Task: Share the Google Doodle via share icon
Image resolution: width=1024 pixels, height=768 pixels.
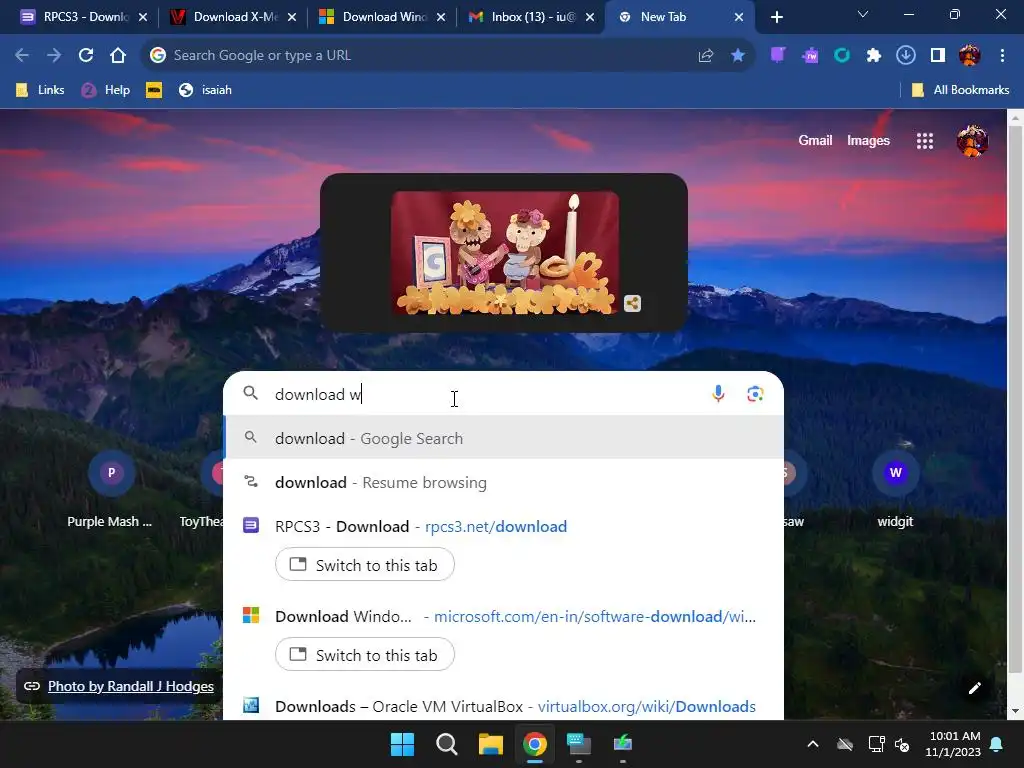Action: [632, 304]
